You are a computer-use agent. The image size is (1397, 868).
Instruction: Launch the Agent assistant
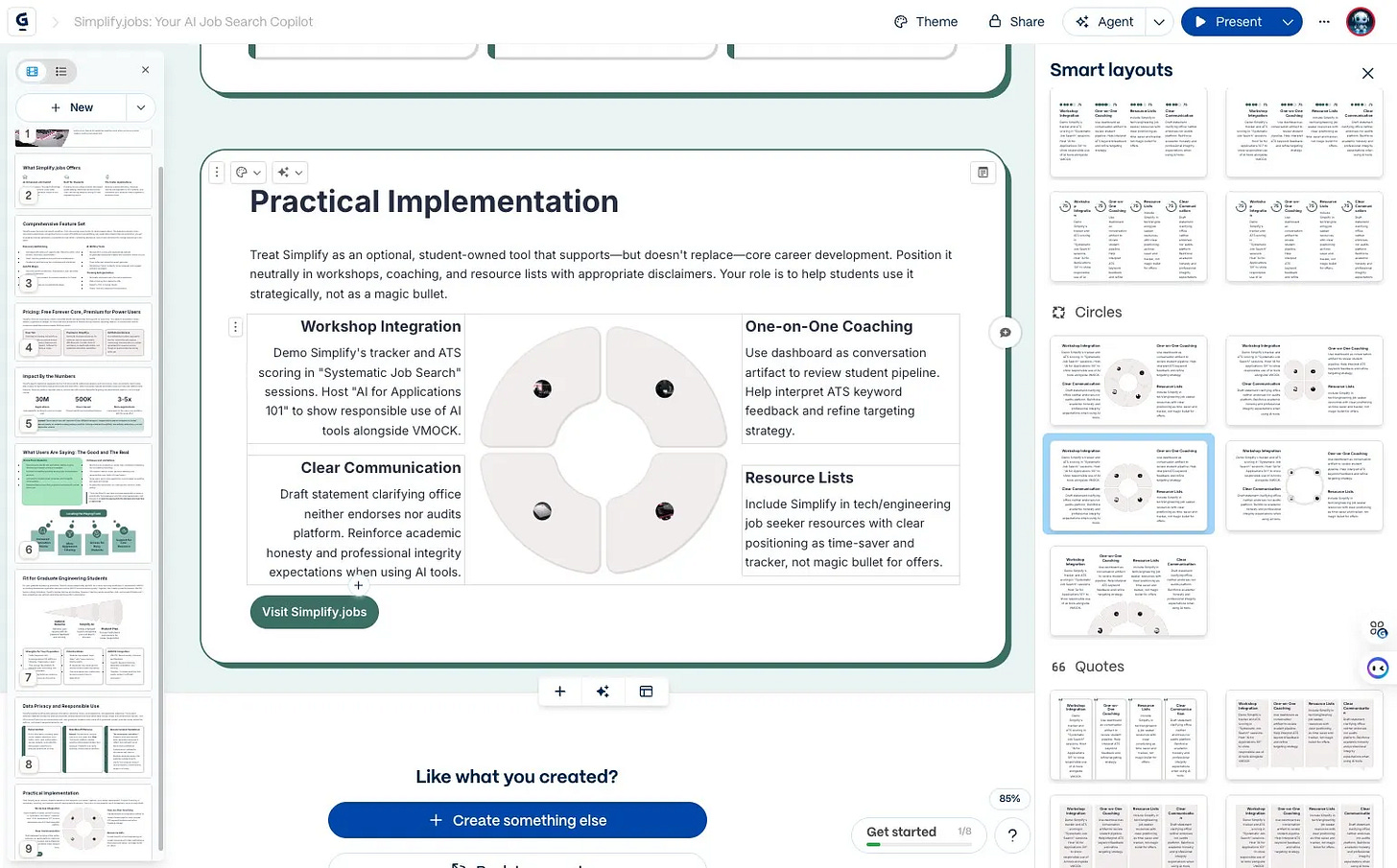pyautogui.click(x=1104, y=21)
